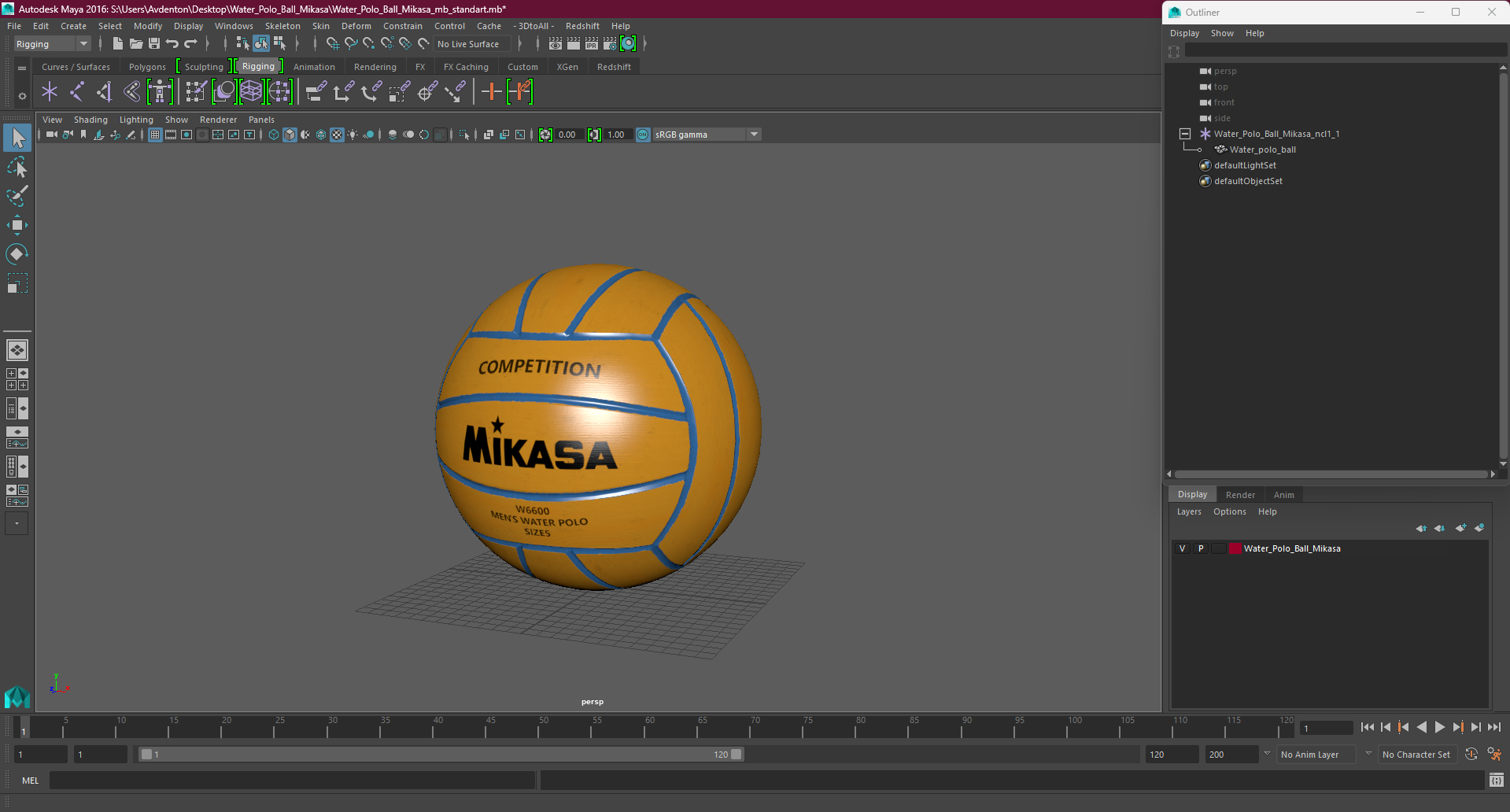Toggle playback P of Water_Polo_Ball_Mikasa layer
Screen dimensions: 1510x812
click(1201, 548)
